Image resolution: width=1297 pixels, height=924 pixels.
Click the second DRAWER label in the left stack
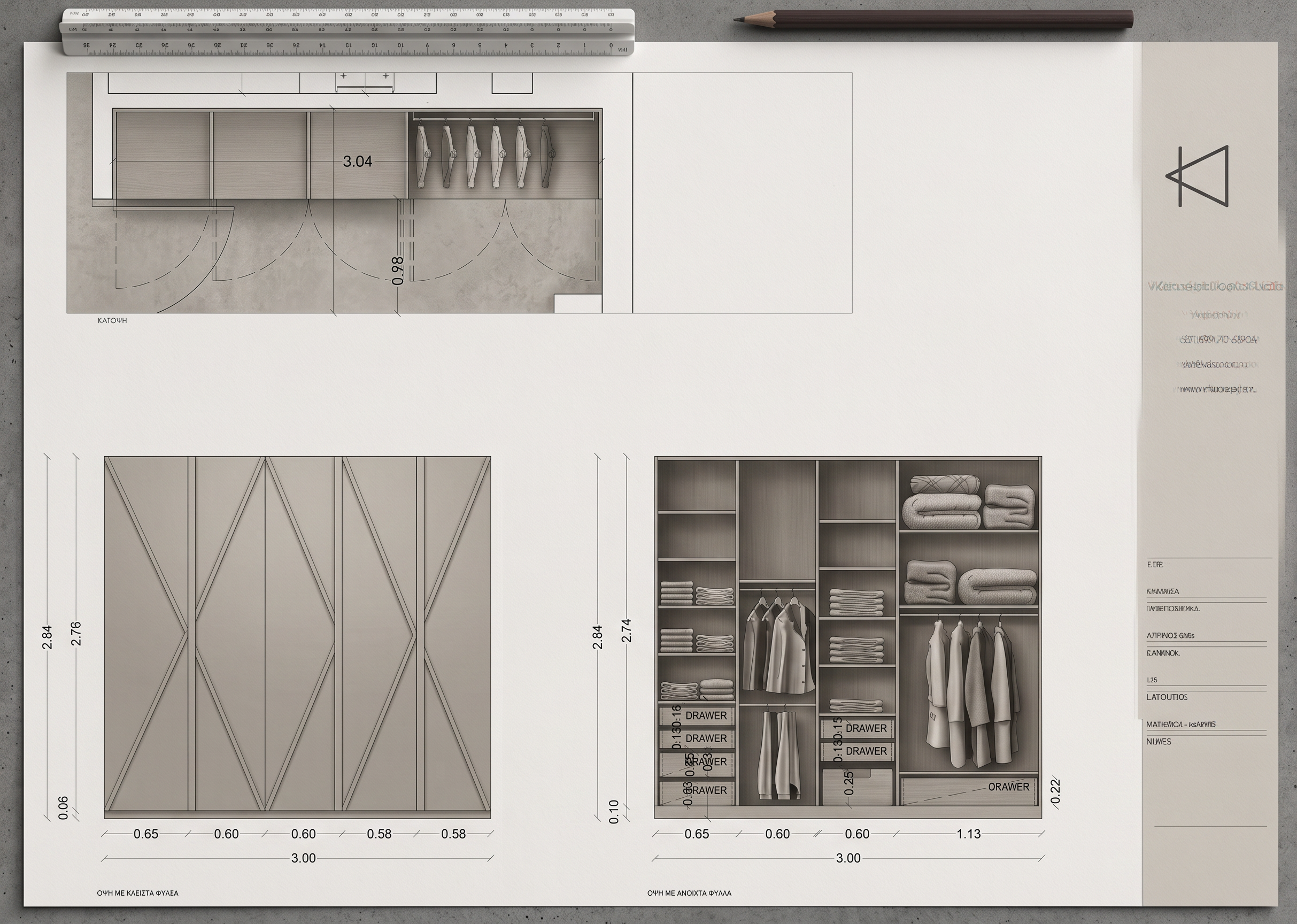pyautogui.click(x=706, y=738)
